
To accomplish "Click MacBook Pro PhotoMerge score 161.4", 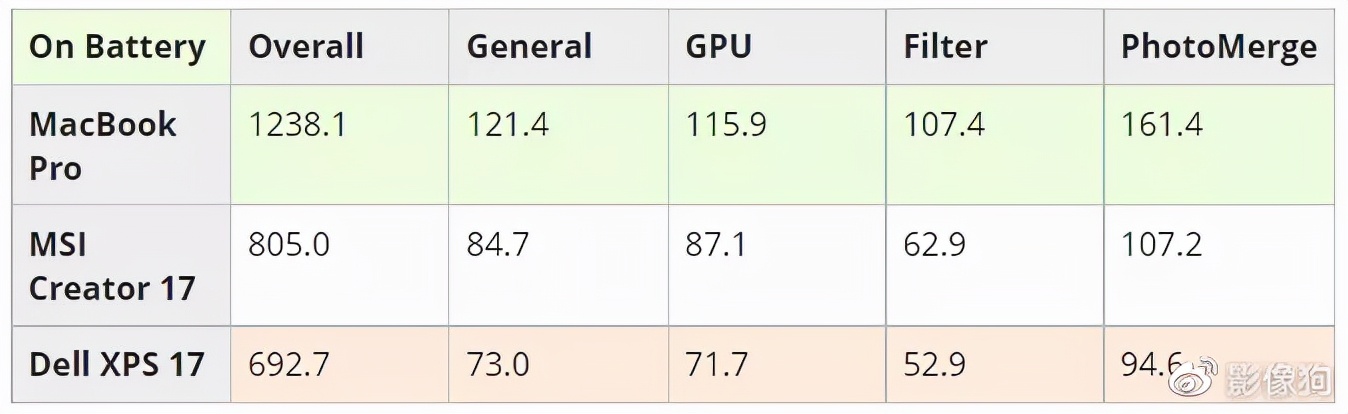I will [x=1162, y=125].
